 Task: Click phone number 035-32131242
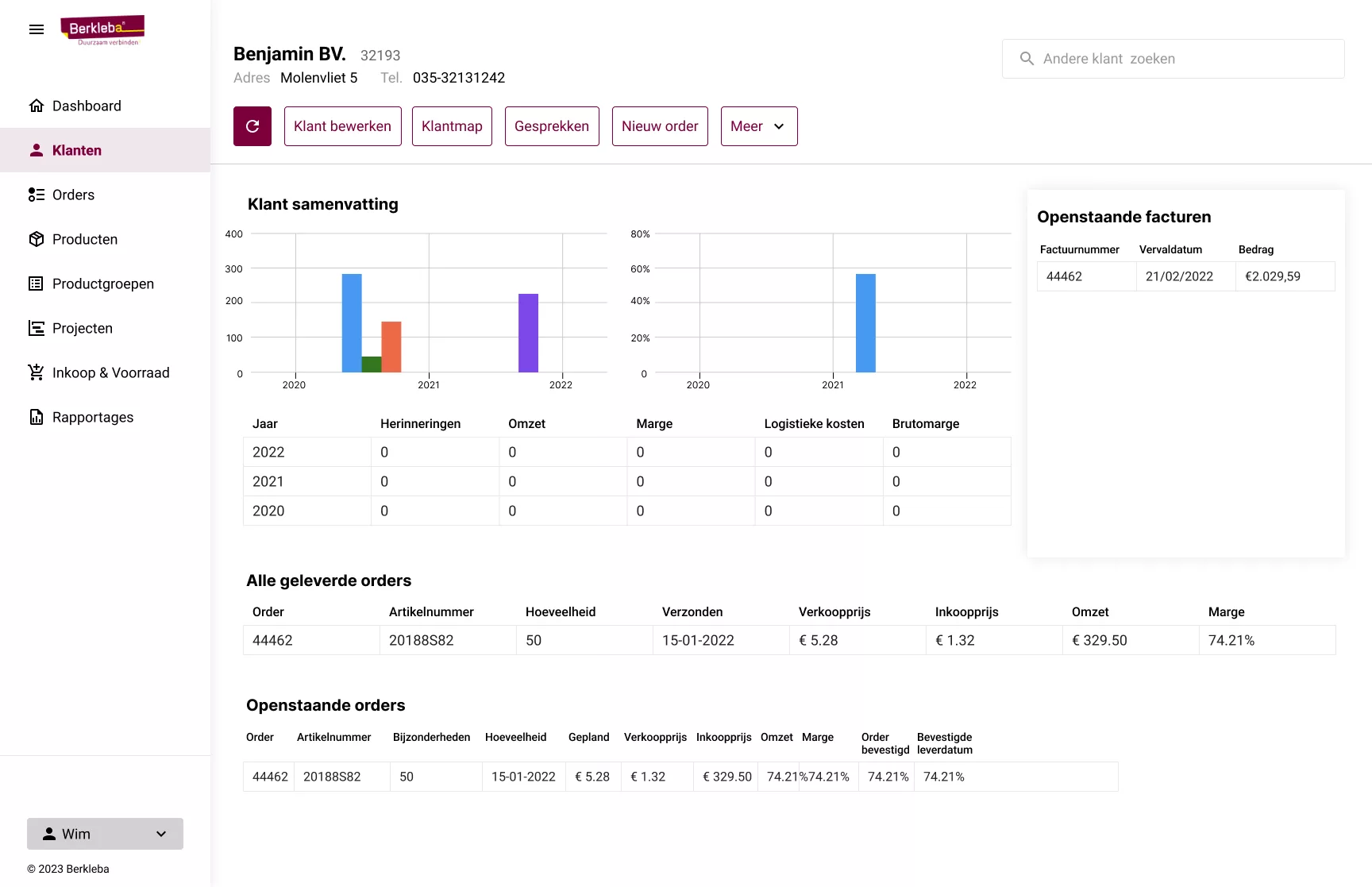pos(459,78)
